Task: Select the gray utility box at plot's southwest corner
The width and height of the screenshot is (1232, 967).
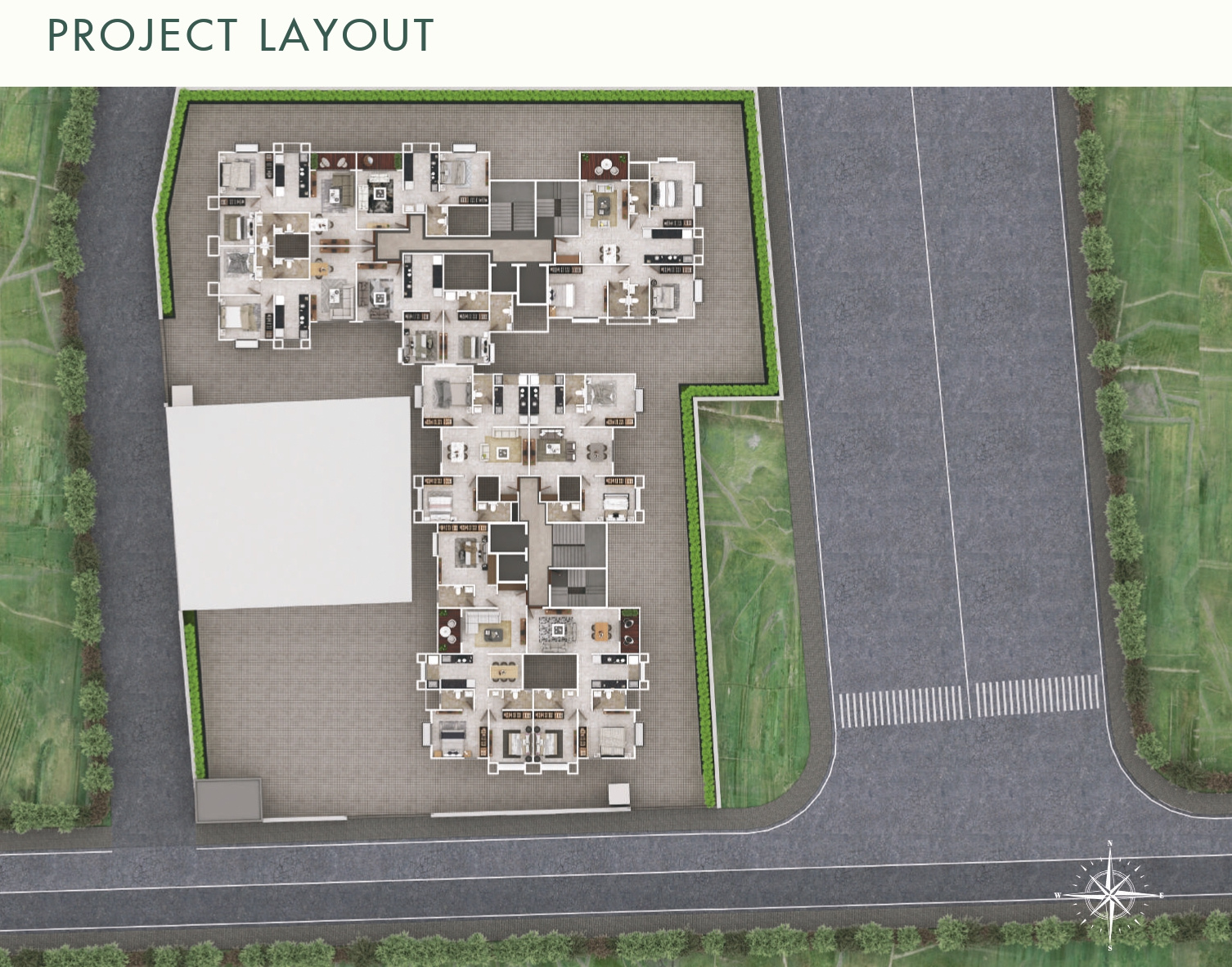Action: coord(228,799)
